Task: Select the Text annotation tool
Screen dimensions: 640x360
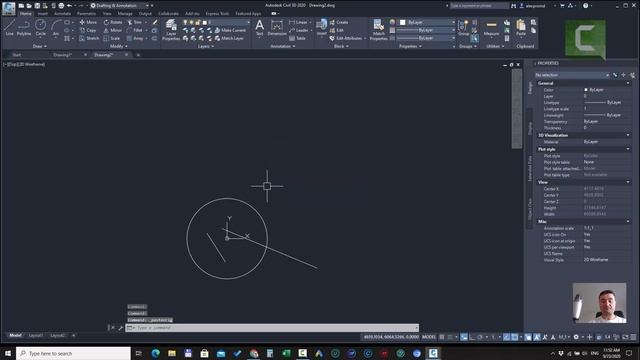Action: click(260, 28)
